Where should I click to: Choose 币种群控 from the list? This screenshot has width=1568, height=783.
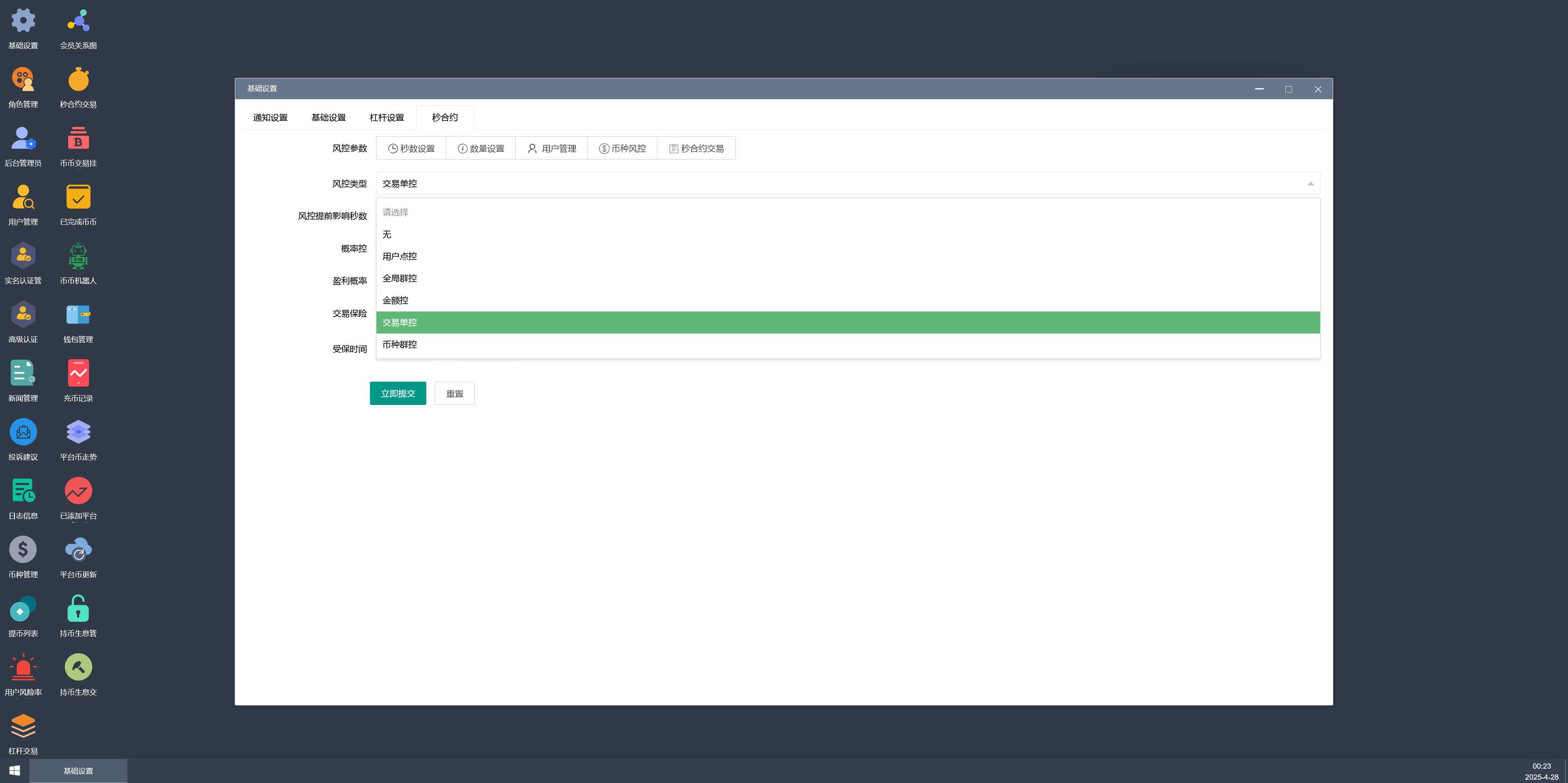(x=400, y=345)
